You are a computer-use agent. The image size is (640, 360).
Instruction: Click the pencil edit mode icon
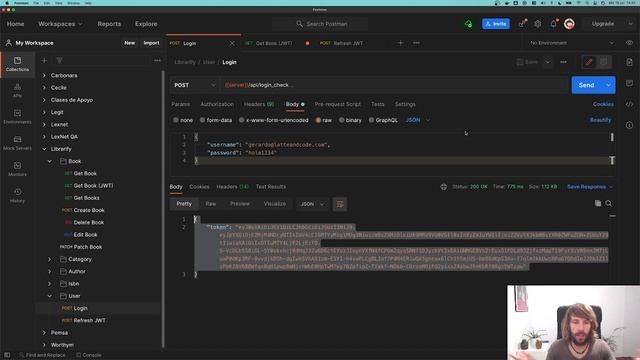[x=589, y=62]
